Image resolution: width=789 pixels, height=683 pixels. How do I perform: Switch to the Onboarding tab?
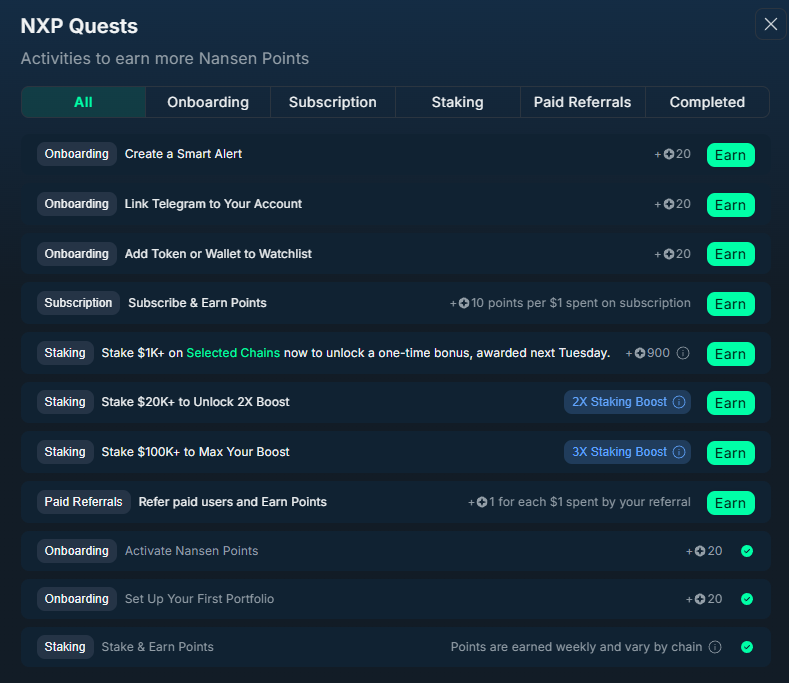pos(208,102)
